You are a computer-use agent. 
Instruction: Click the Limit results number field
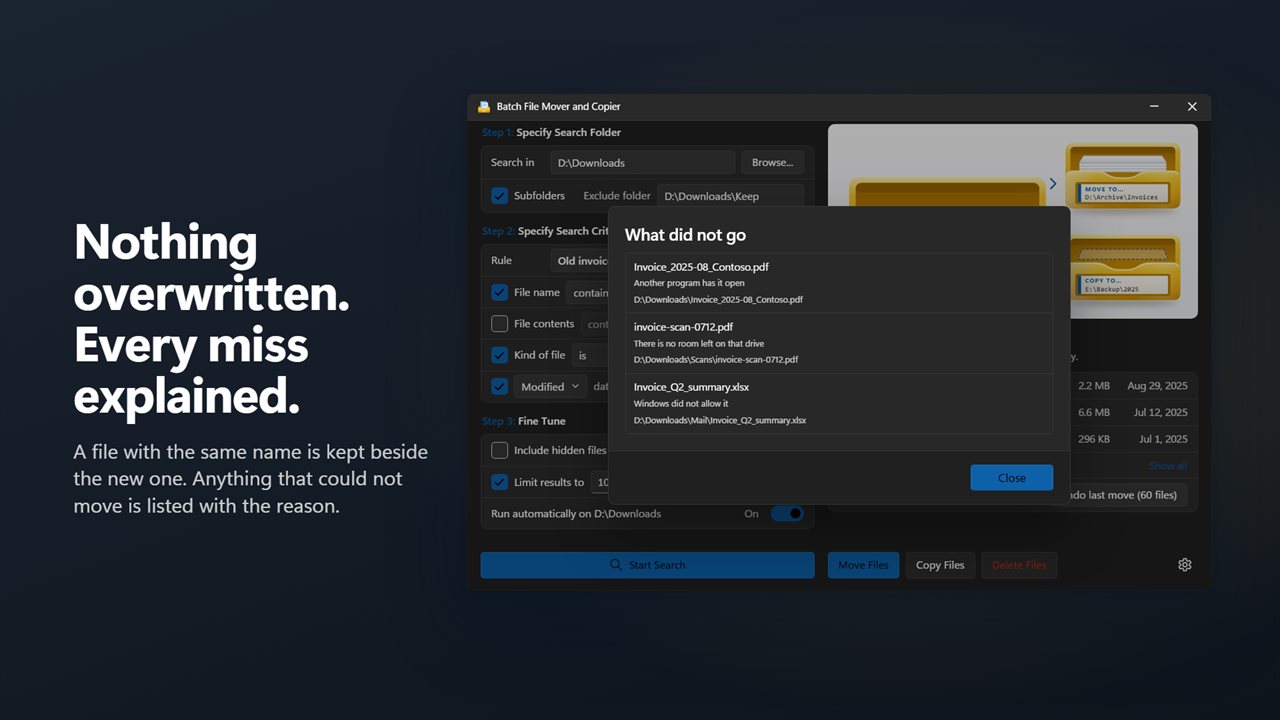[x=600, y=482]
